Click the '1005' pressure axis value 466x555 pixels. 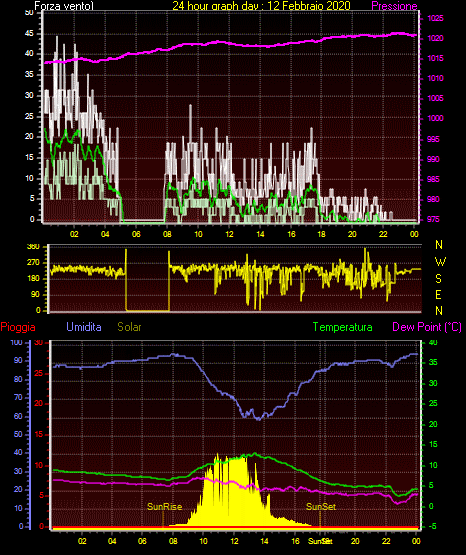(435, 98)
